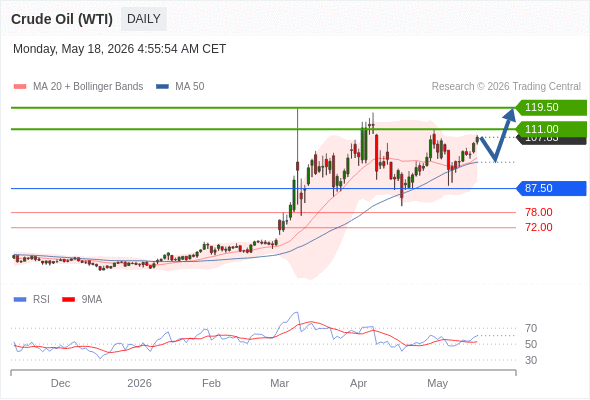The height and width of the screenshot is (400, 590).
Task: Click the Crude Oil (WTI) title
Action: coord(62,19)
